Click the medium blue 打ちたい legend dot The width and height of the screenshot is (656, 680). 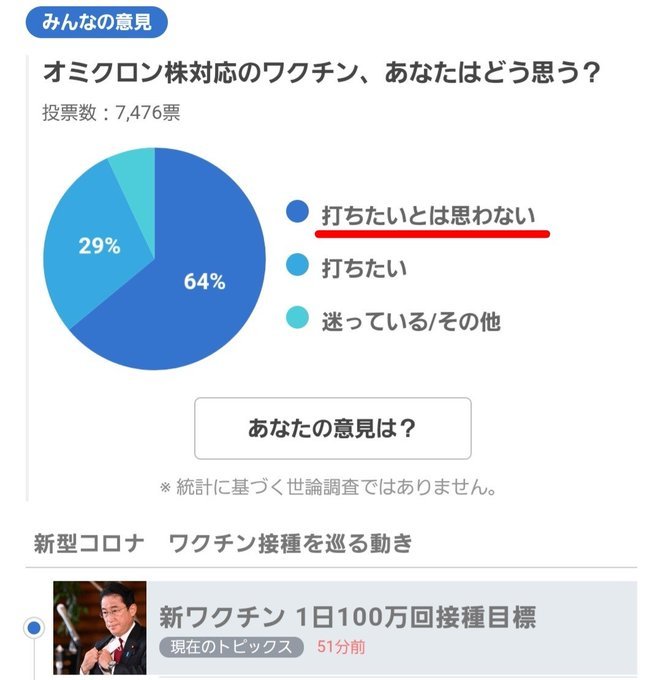pos(297,268)
